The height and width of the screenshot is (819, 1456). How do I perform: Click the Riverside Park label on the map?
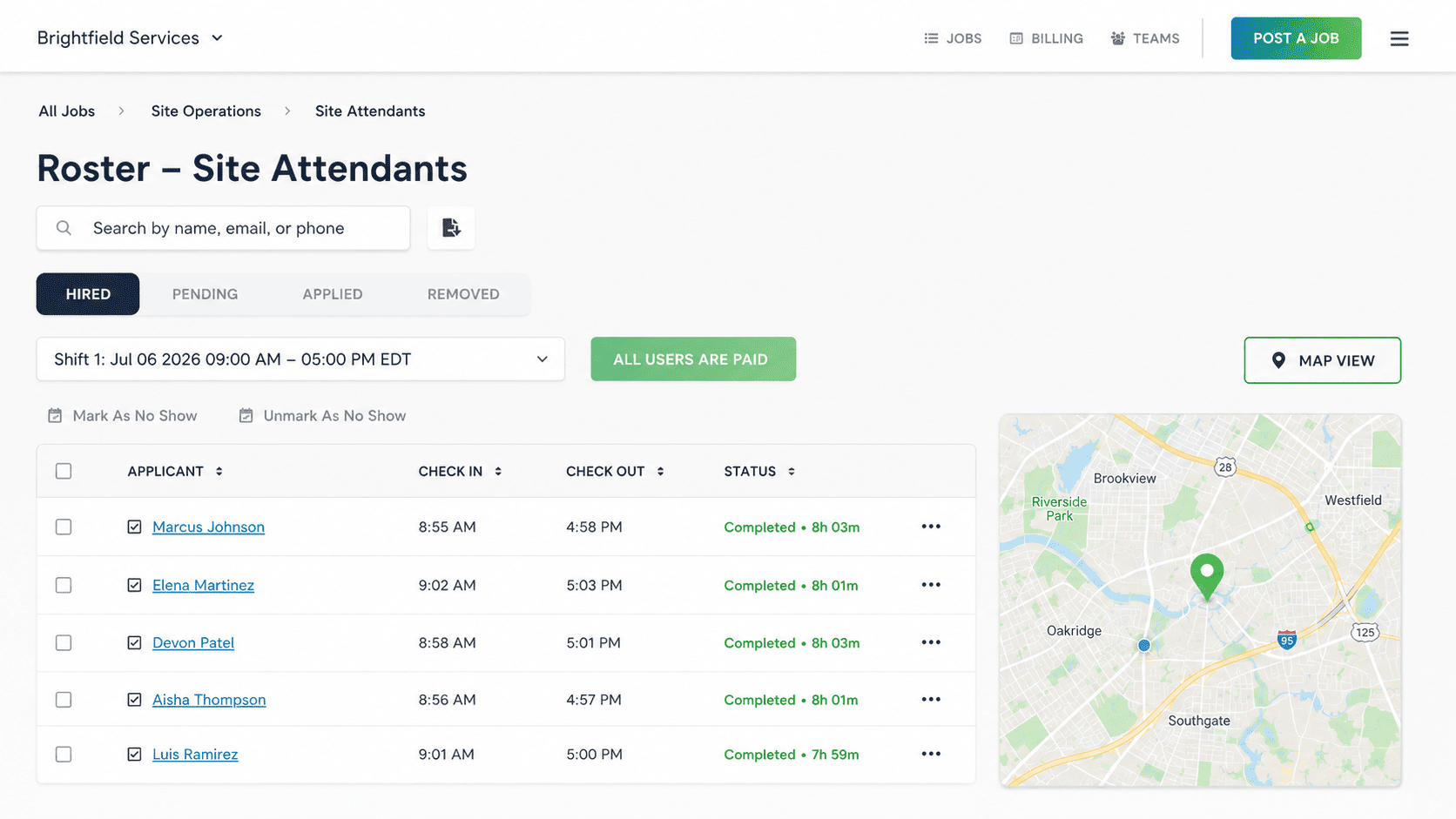(x=1059, y=508)
